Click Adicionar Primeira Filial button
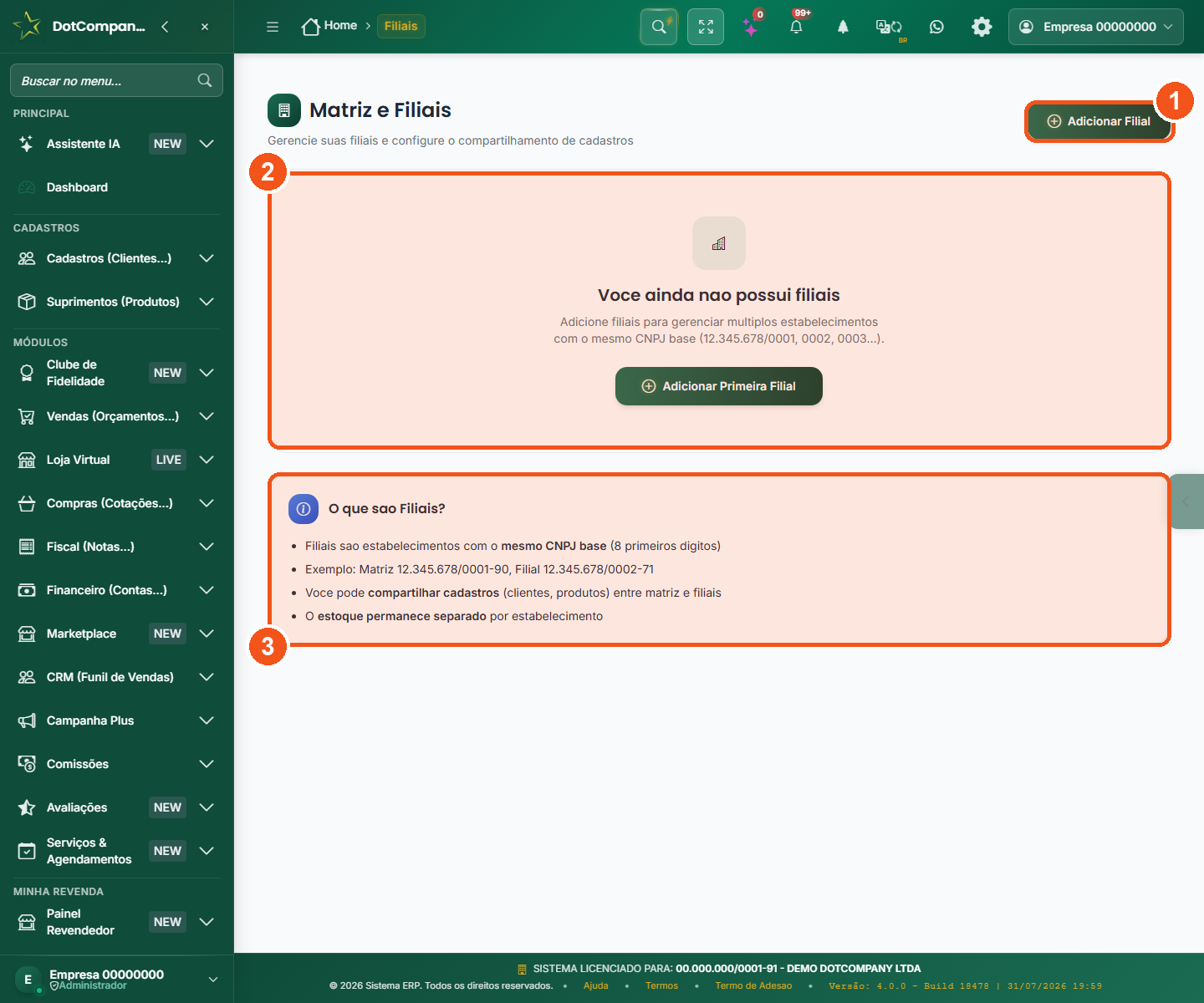1204x1003 pixels. pos(719,386)
